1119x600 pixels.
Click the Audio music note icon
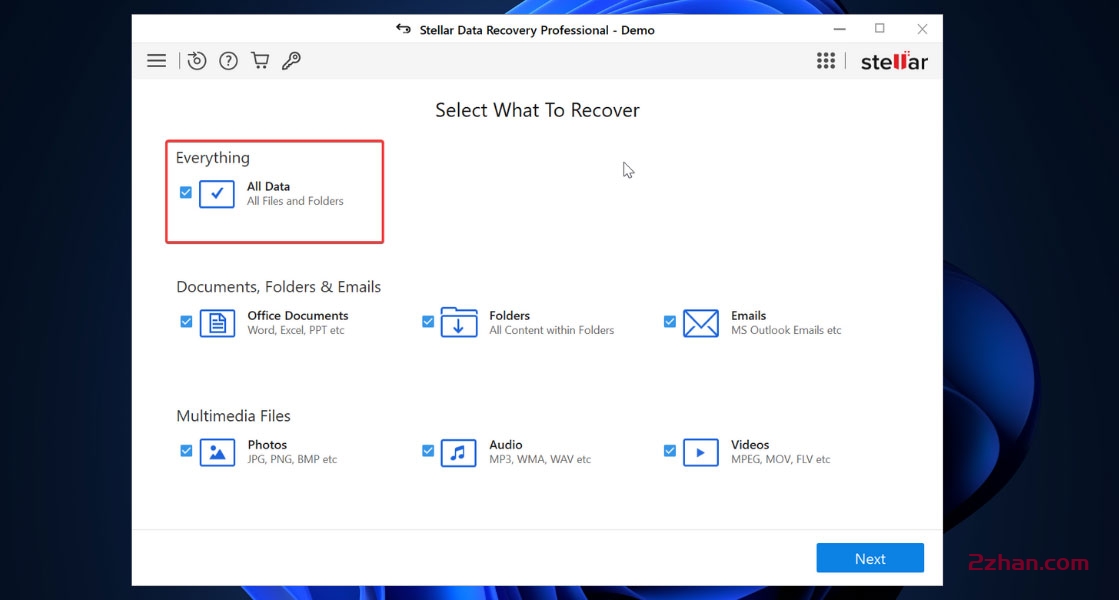(459, 452)
